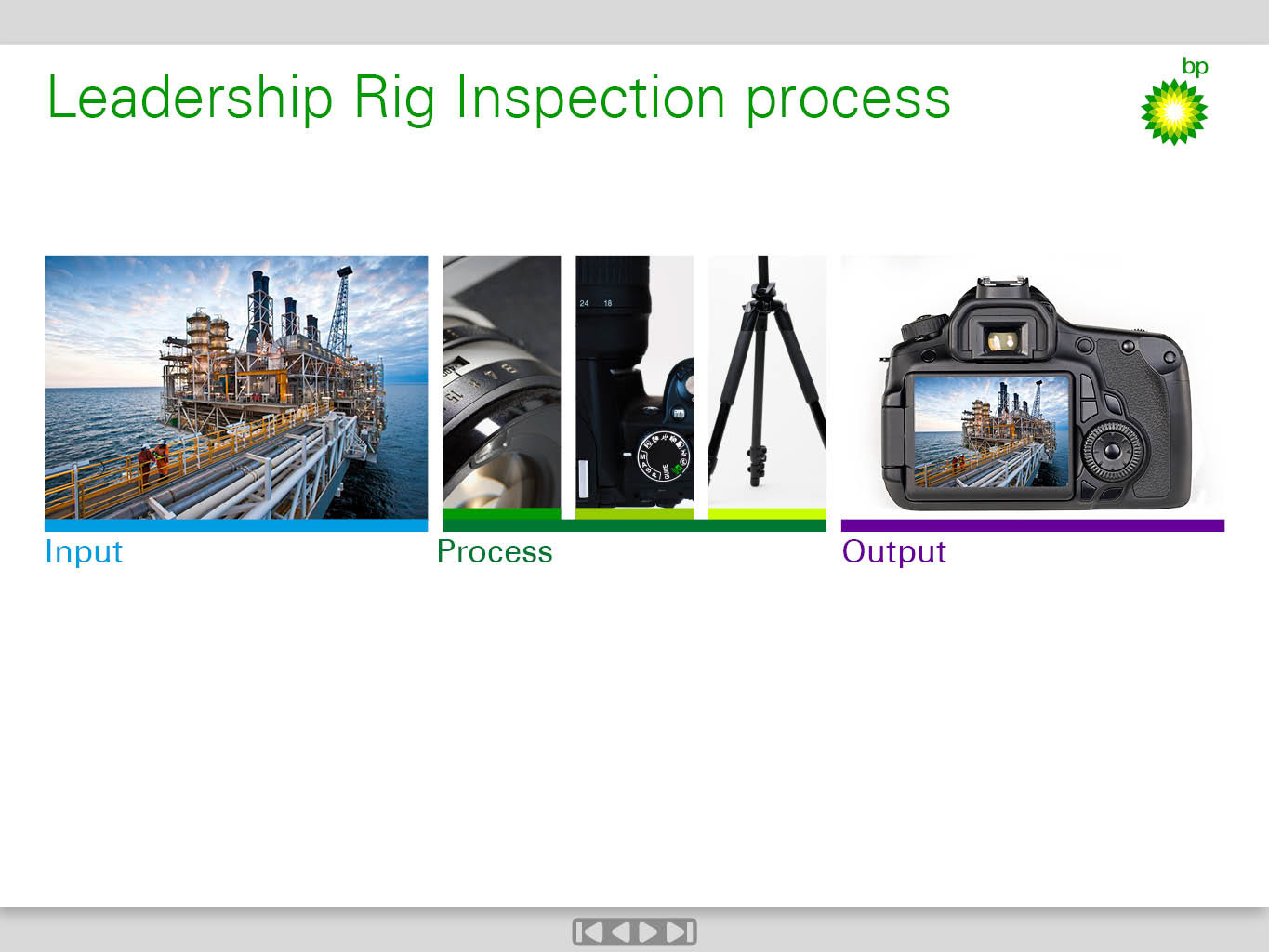Go to the previous slide
This screenshot has height=952, width=1269.
[620, 932]
